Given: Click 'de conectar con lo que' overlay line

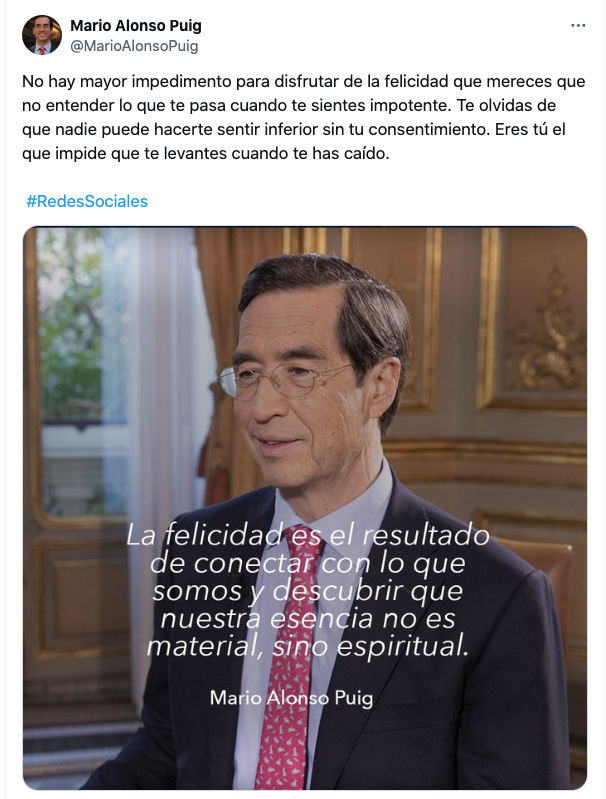Looking at the screenshot, I should click(x=308, y=563).
